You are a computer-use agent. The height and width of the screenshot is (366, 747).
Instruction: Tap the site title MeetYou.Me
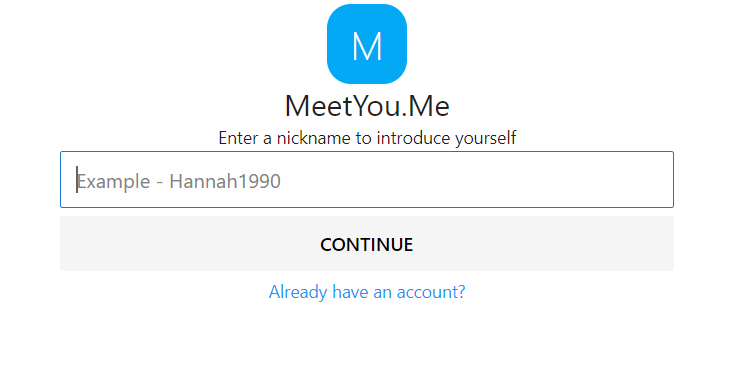(x=367, y=106)
